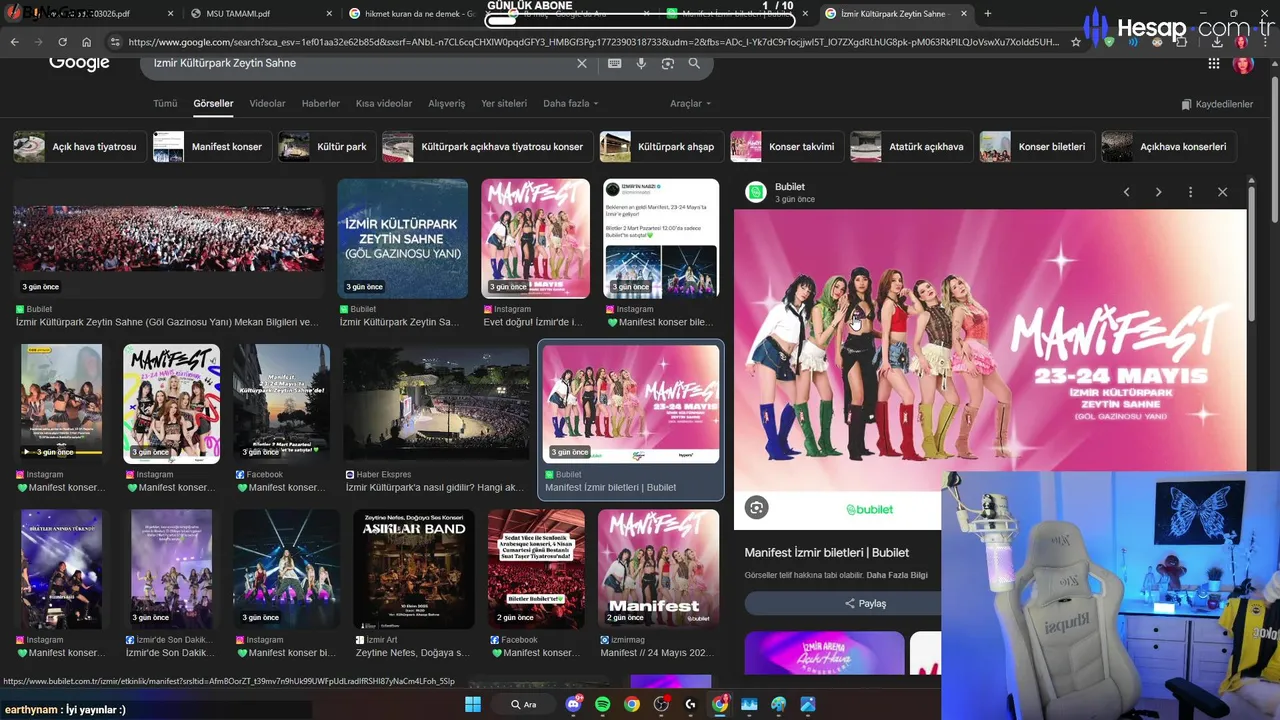1280x720 pixels.
Task: Open the Daha Fazla Bilgi link
Action: click(897, 575)
